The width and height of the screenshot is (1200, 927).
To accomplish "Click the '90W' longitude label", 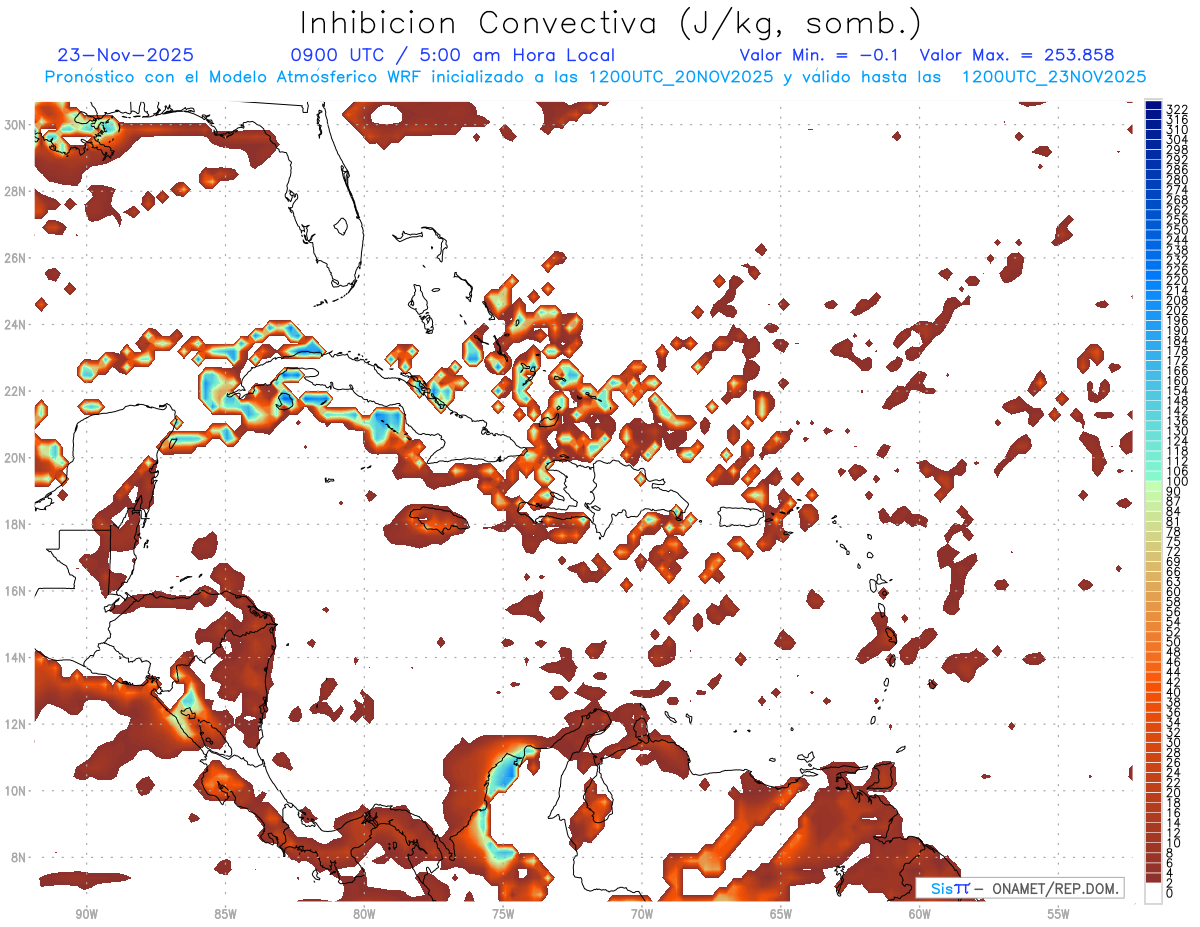I will (87, 914).
